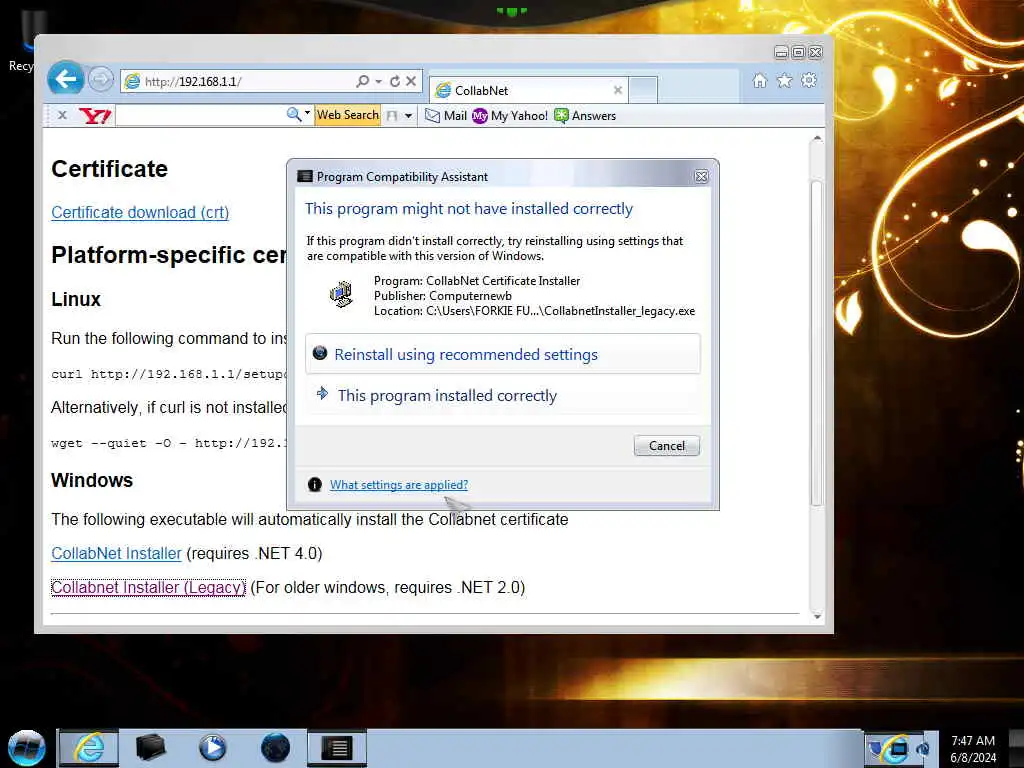
Task: Click the CollabNet installer program icon
Action: click(x=342, y=295)
